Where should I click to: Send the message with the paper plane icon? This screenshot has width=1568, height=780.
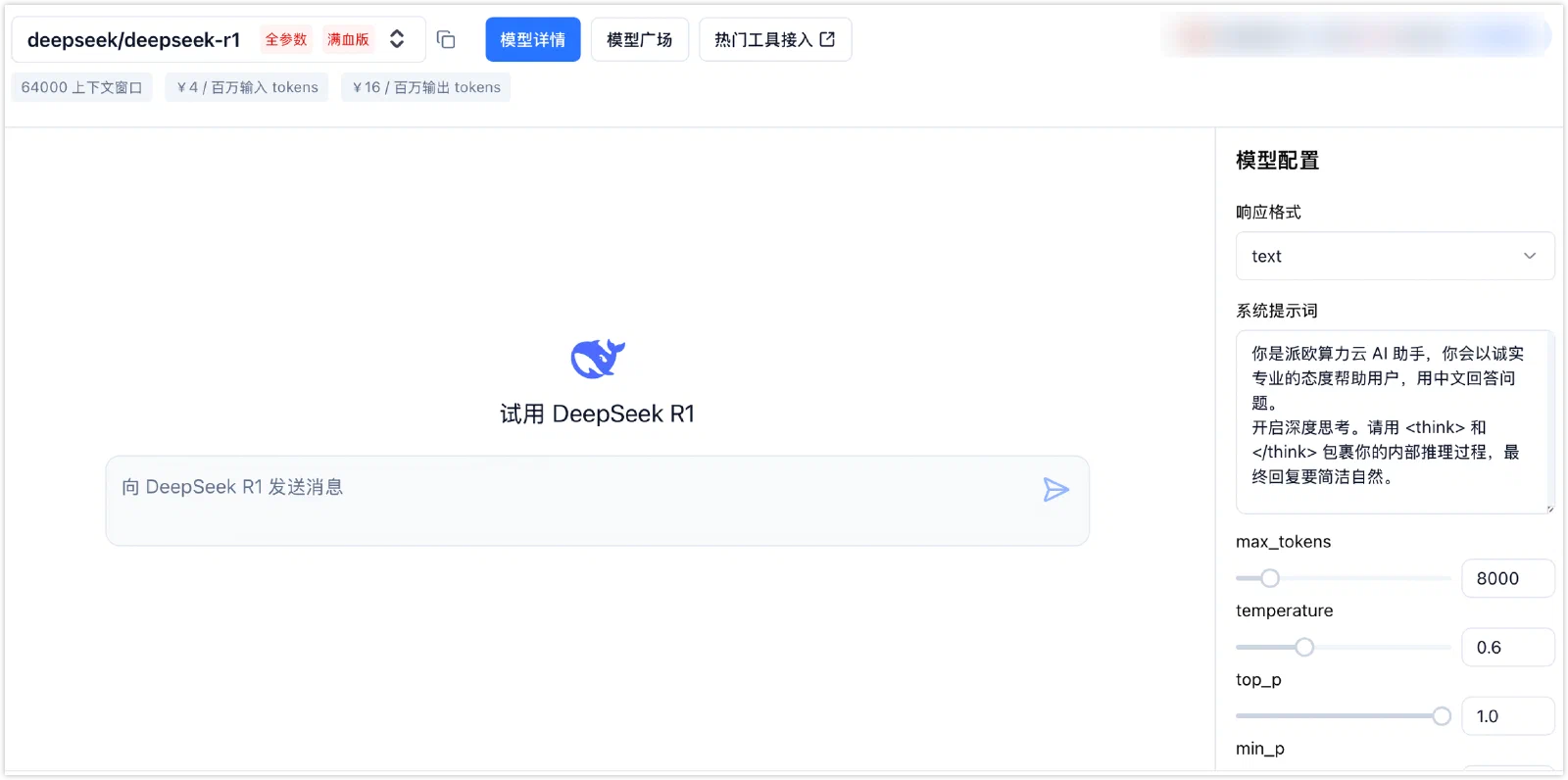(1055, 490)
